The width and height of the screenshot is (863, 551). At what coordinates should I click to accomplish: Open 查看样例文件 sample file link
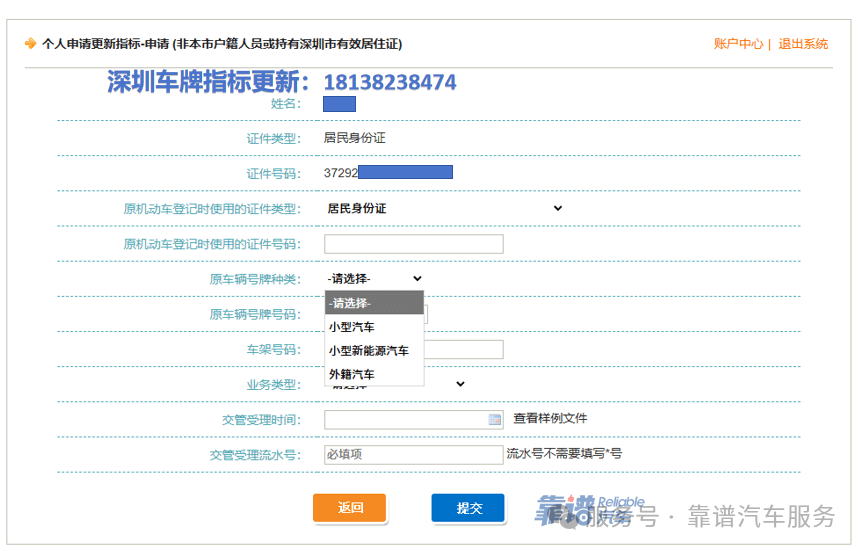click(550, 419)
